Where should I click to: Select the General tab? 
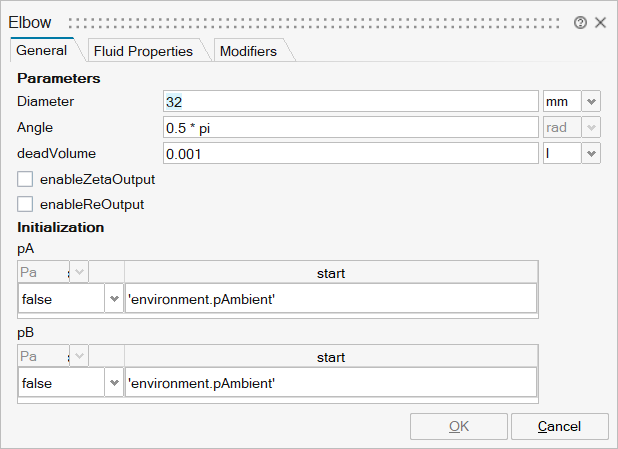click(41, 50)
